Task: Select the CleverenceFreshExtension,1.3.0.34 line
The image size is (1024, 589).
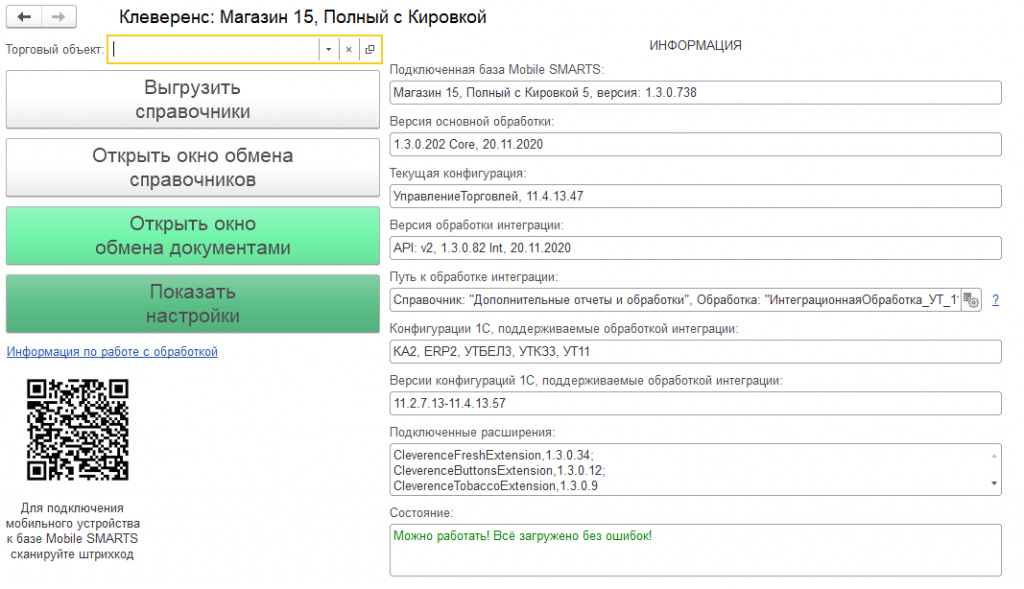Action: click(494, 455)
